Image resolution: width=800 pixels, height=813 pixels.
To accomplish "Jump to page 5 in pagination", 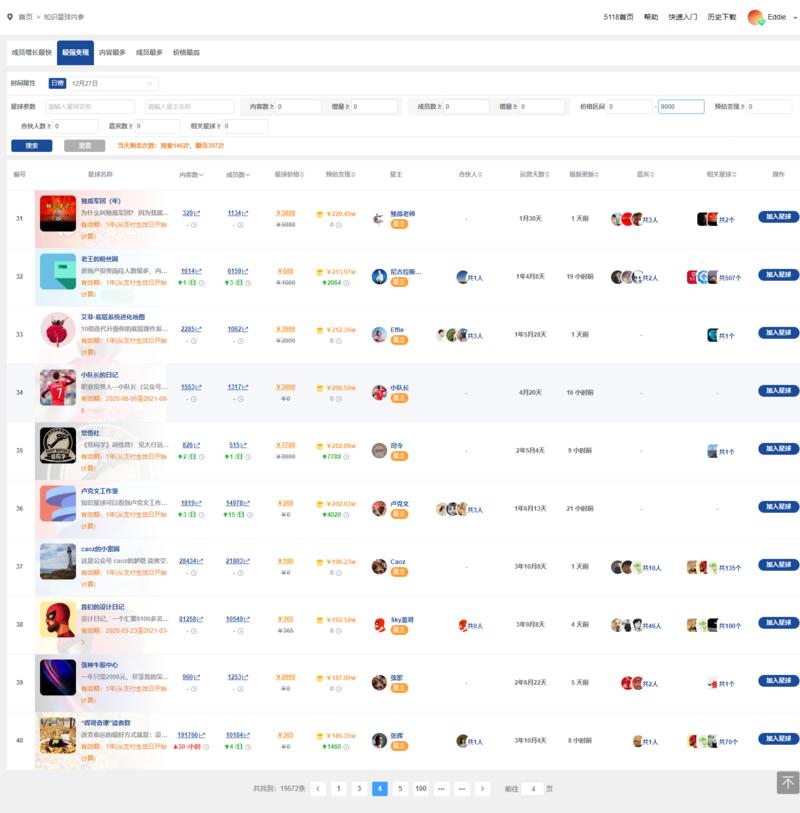I will point(400,788).
